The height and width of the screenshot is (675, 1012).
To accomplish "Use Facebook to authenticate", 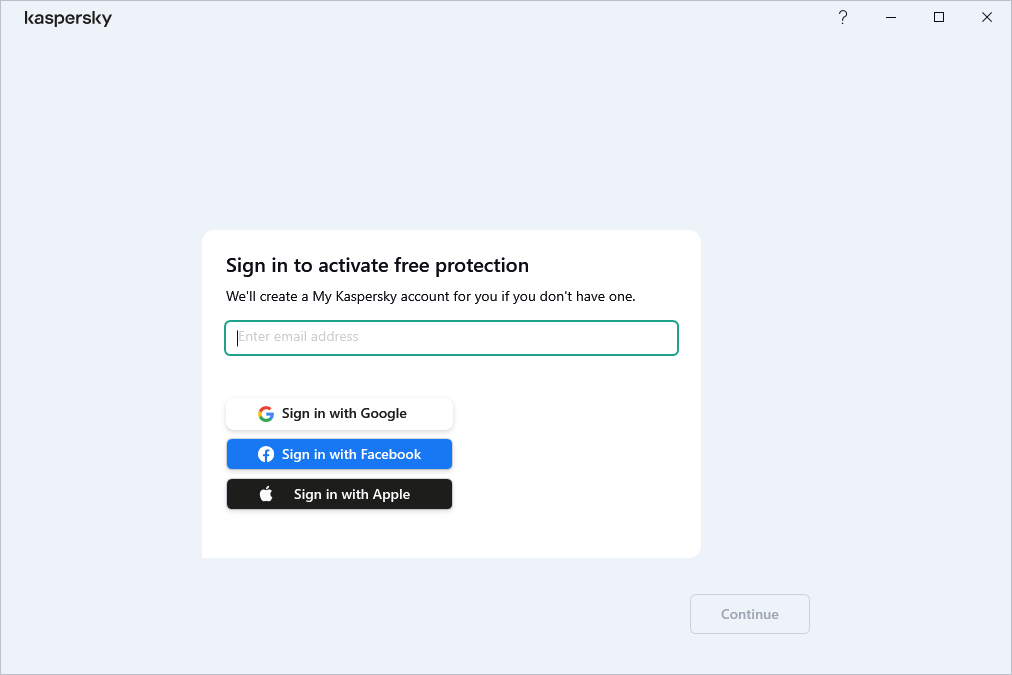I will 339,453.
